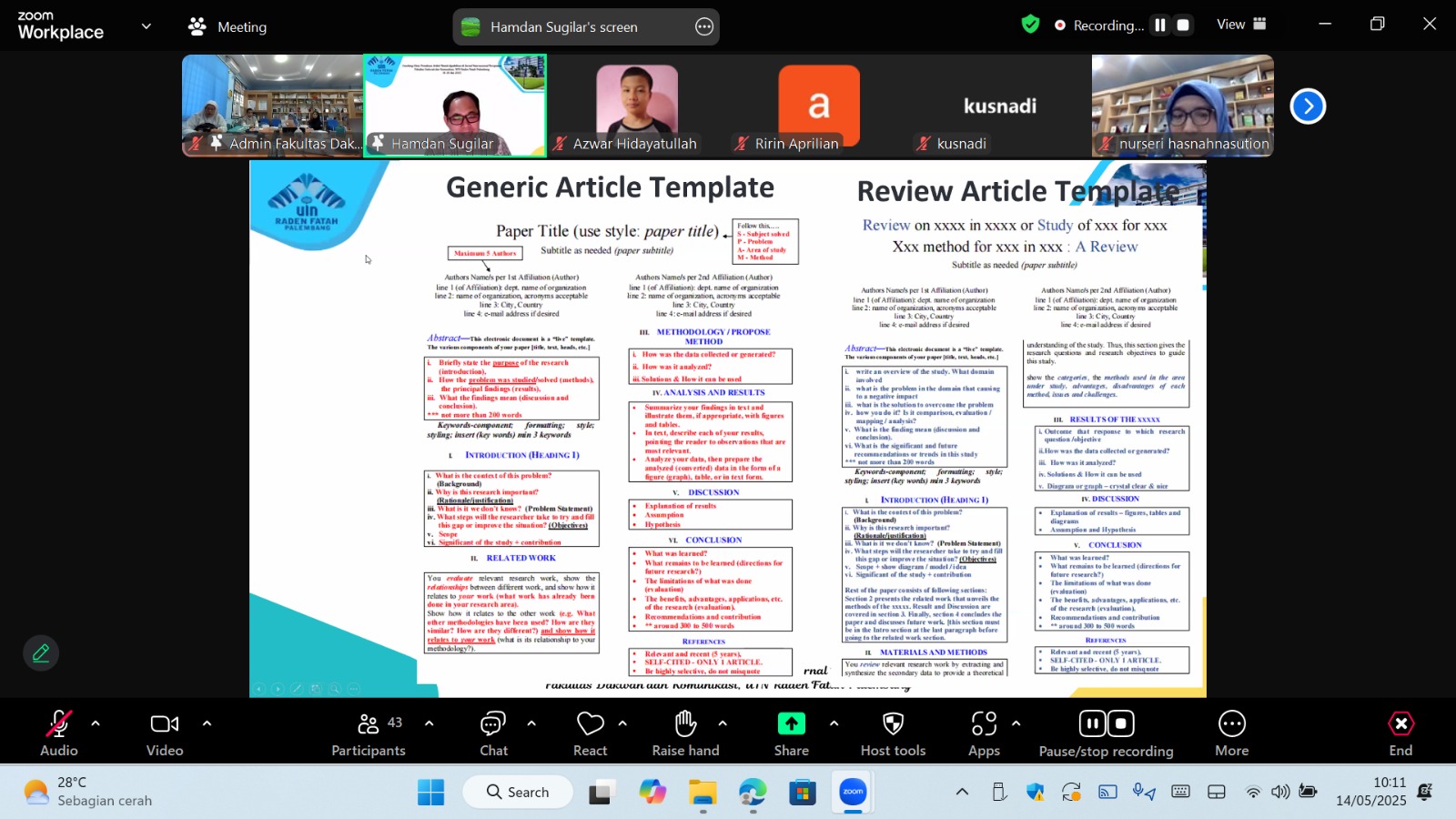Click the taskbar Search box
The height and width of the screenshot is (819, 1456).
coord(519,792)
